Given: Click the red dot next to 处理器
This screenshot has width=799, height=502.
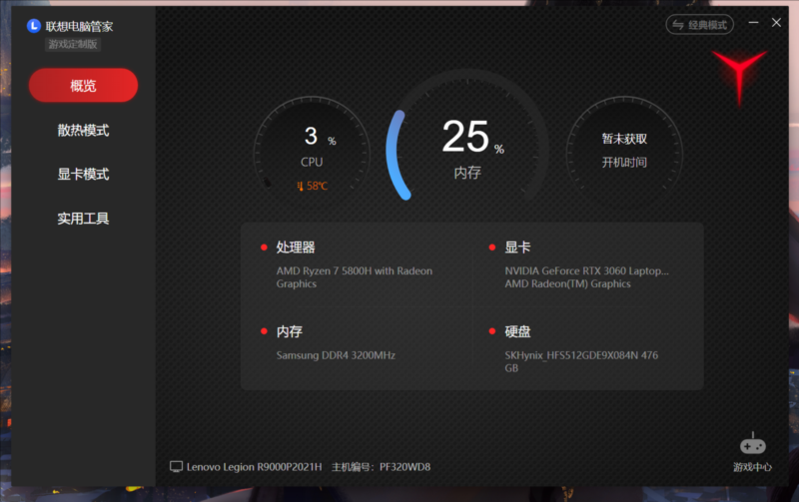Looking at the screenshot, I should (264, 248).
